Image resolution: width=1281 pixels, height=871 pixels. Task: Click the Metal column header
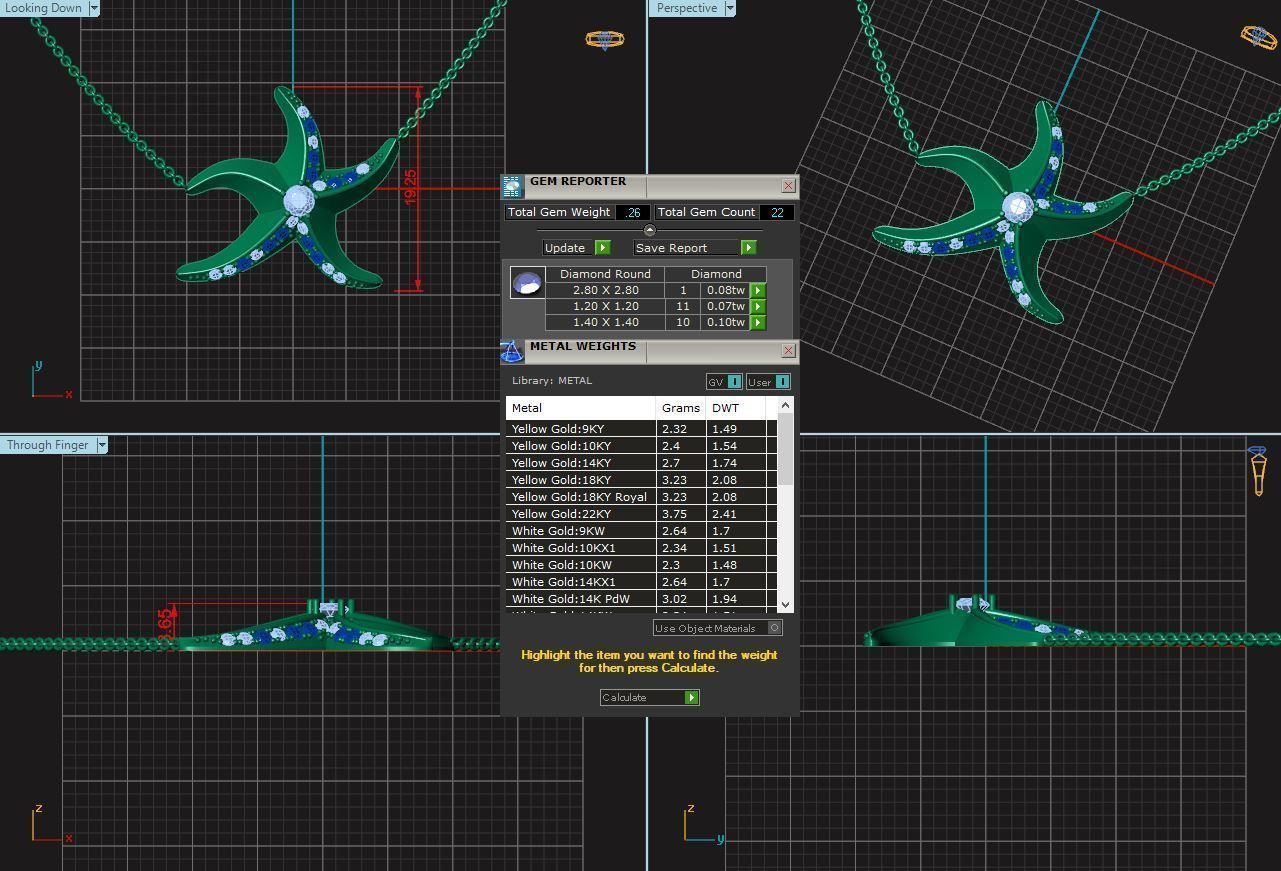coord(581,408)
